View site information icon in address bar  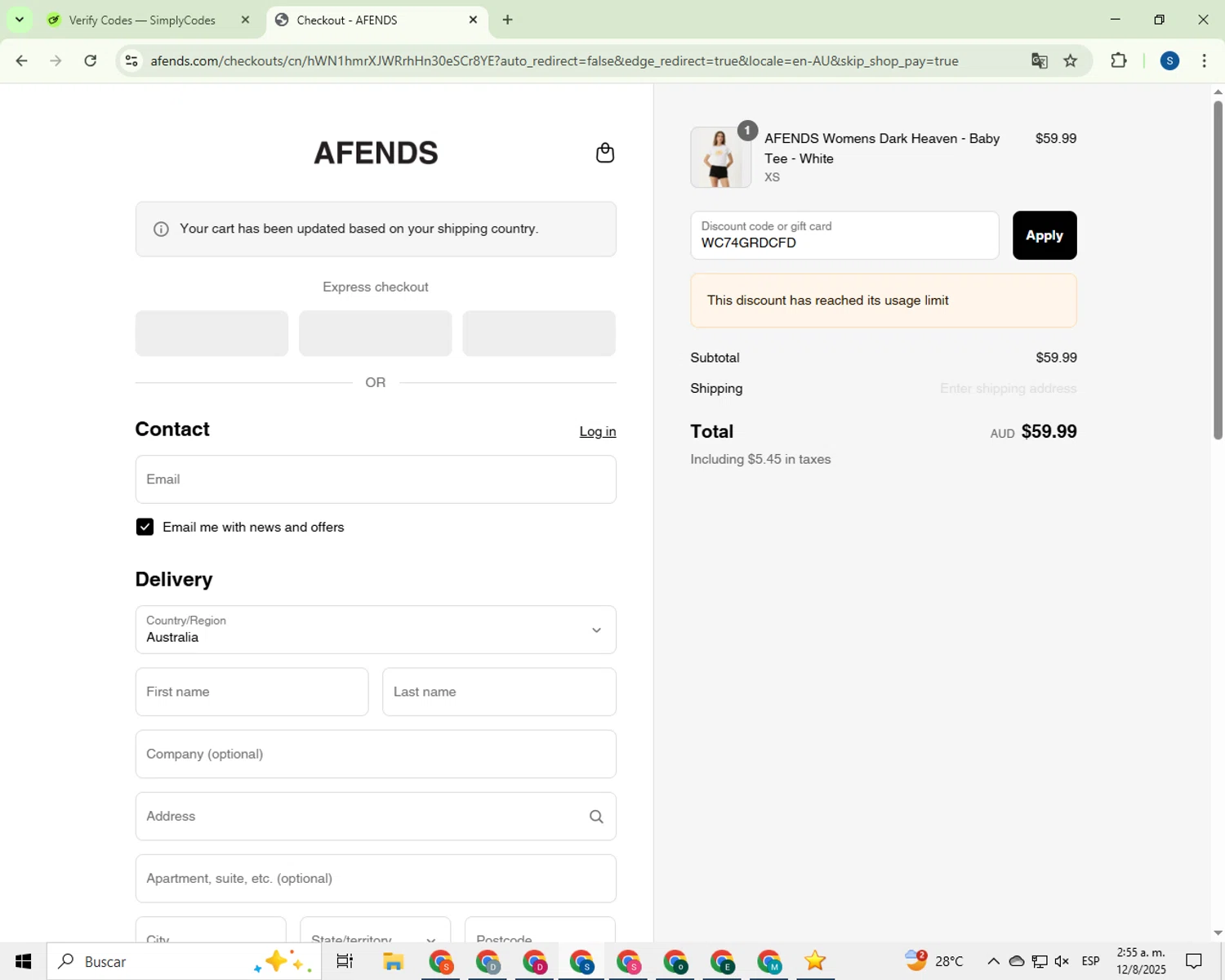pyautogui.click(x=131, y=60)
